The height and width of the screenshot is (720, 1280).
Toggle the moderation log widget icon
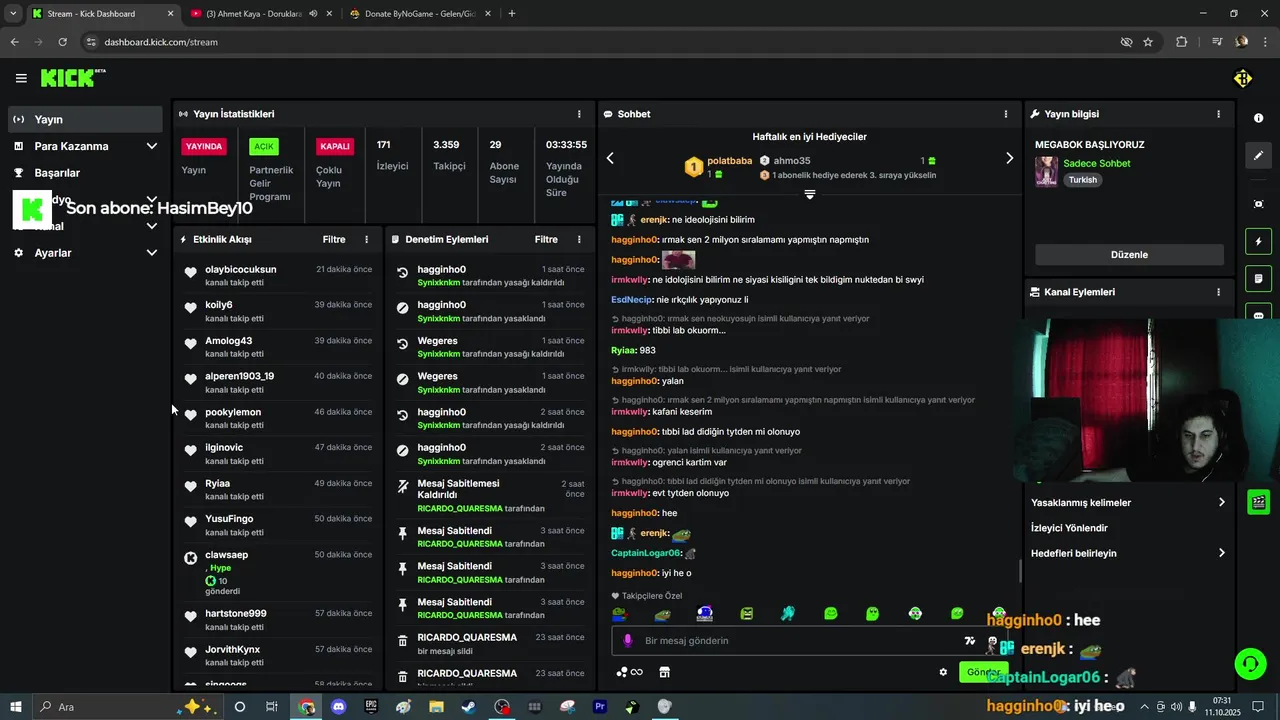pyautogui.click(x=1258, y=278)
